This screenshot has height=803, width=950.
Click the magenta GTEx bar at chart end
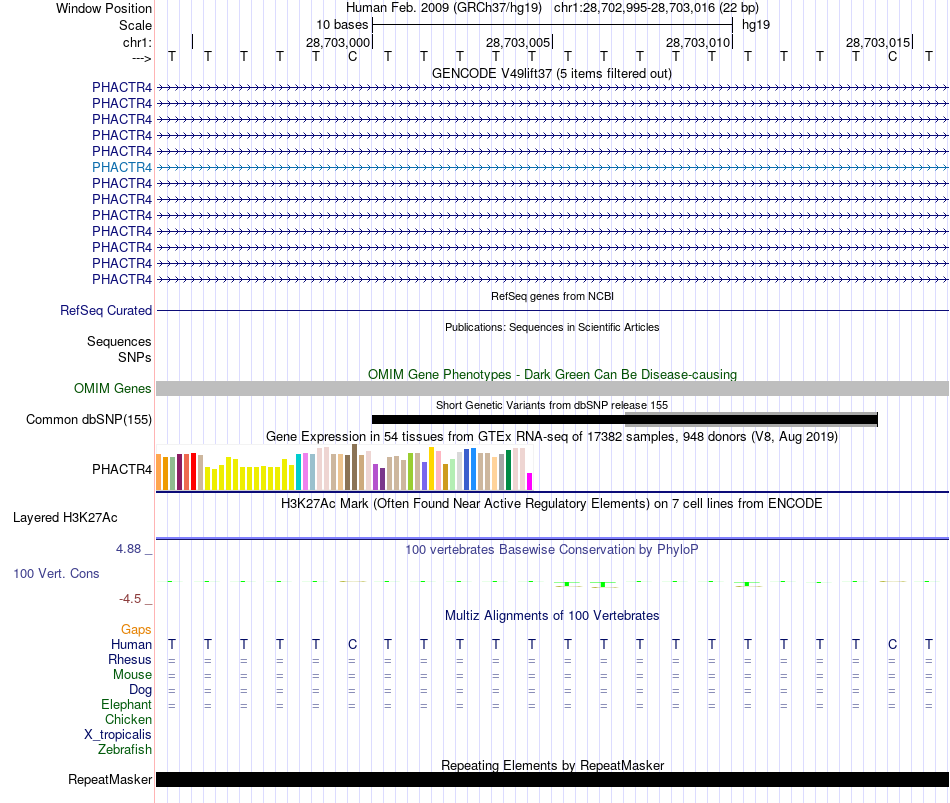[x=530, y=481]
